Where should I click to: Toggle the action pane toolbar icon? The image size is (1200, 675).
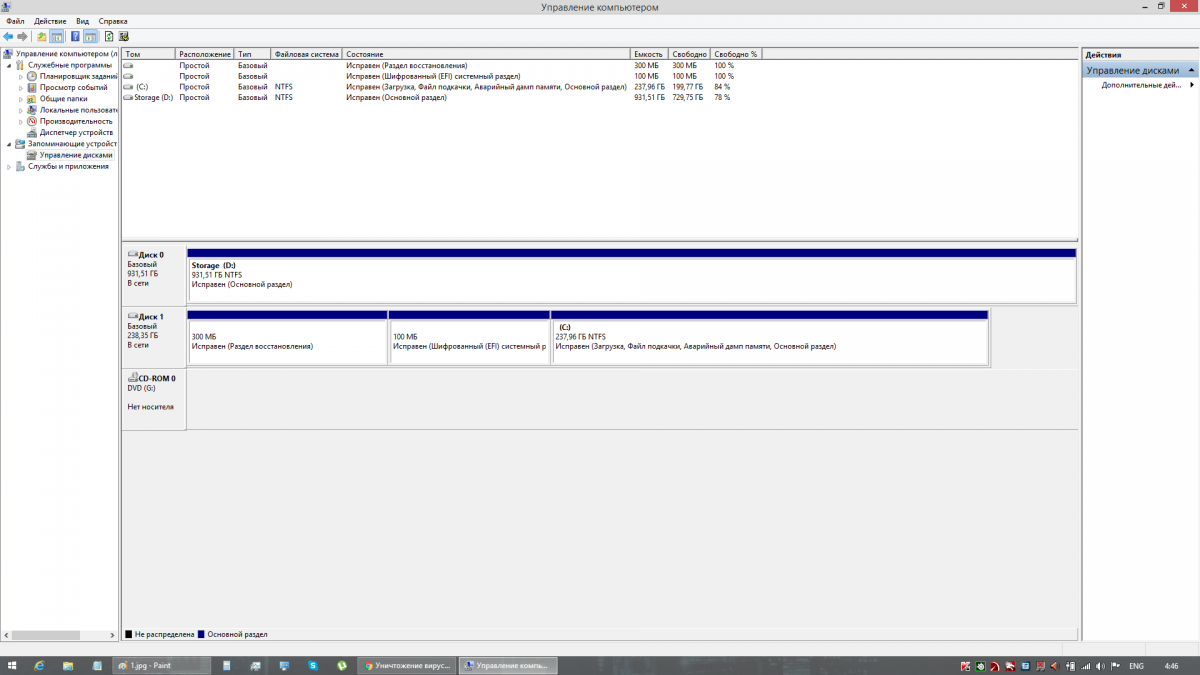click(90, 36)
